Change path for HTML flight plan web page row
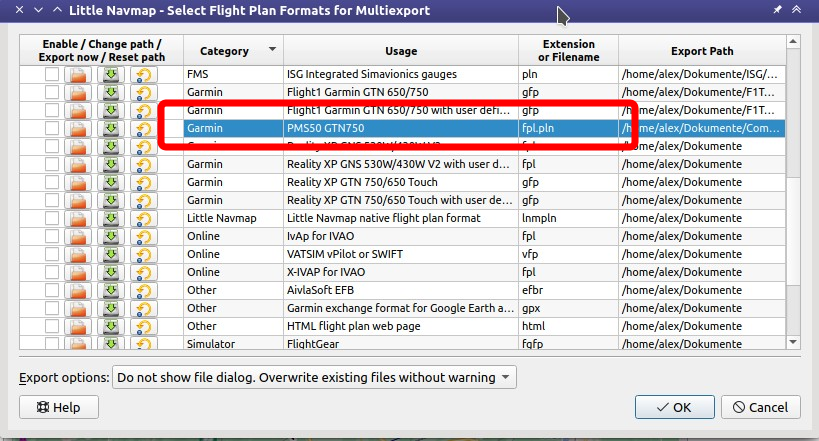This screenshot has width=819, height=441. [78, 327]
